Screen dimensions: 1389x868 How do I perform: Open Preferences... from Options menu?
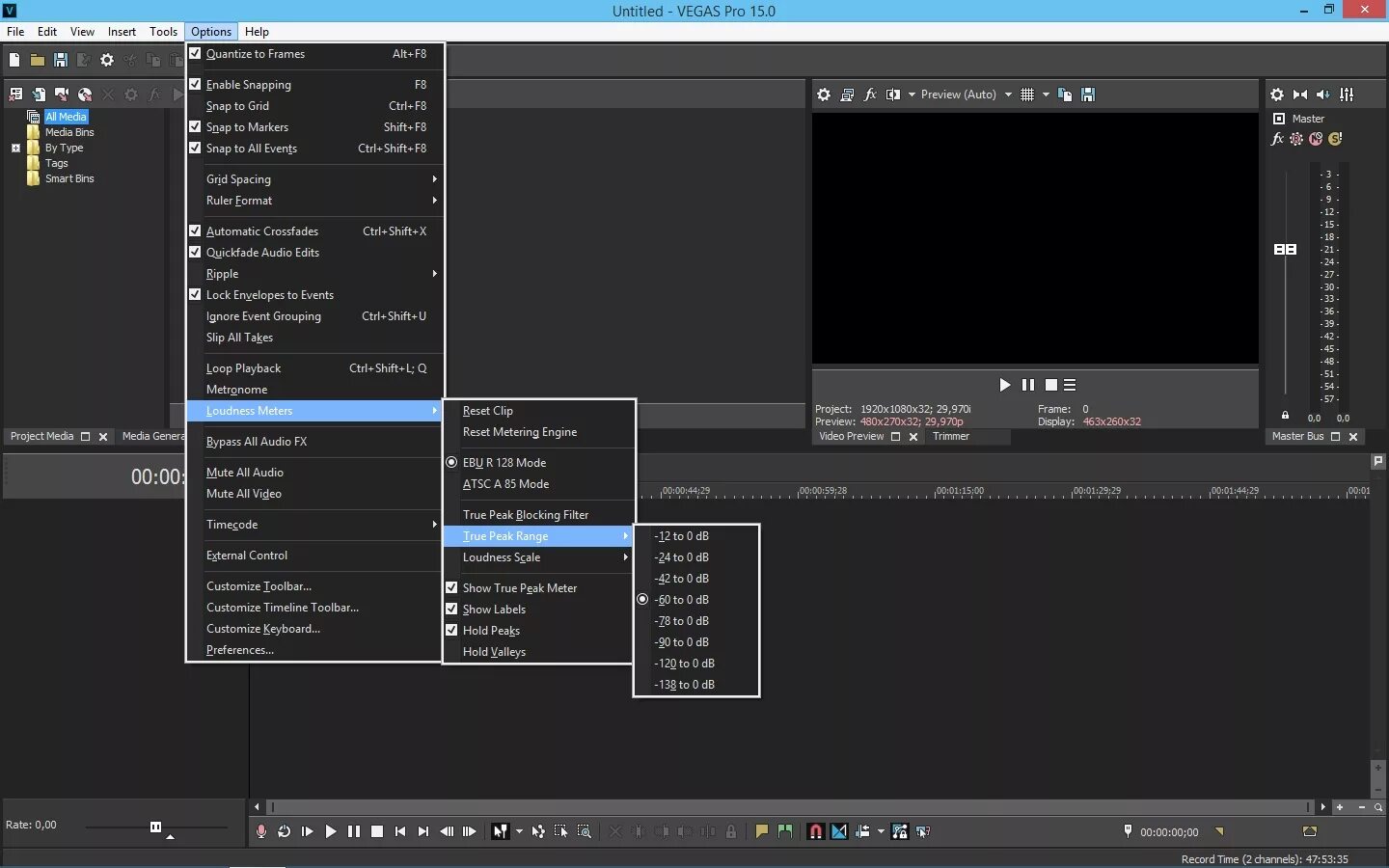[314, 650]
